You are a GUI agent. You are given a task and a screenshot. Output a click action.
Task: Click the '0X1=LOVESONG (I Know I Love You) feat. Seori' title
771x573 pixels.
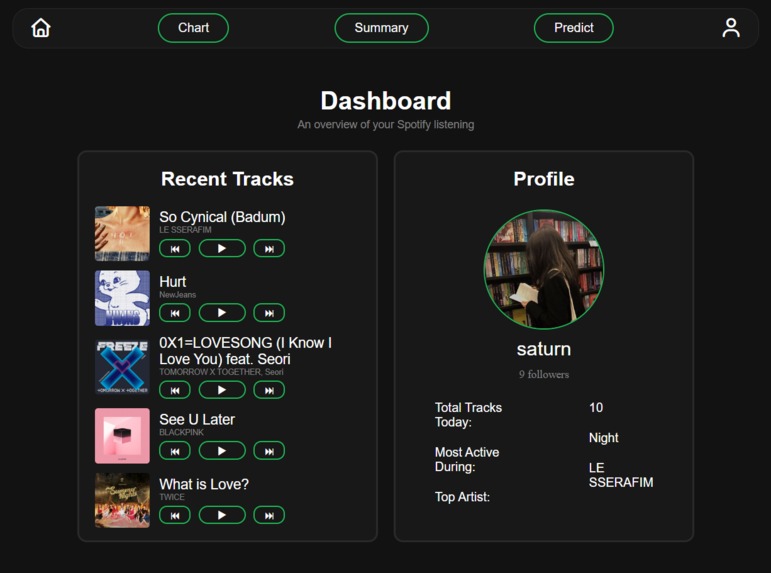click(x=245, y=351)
